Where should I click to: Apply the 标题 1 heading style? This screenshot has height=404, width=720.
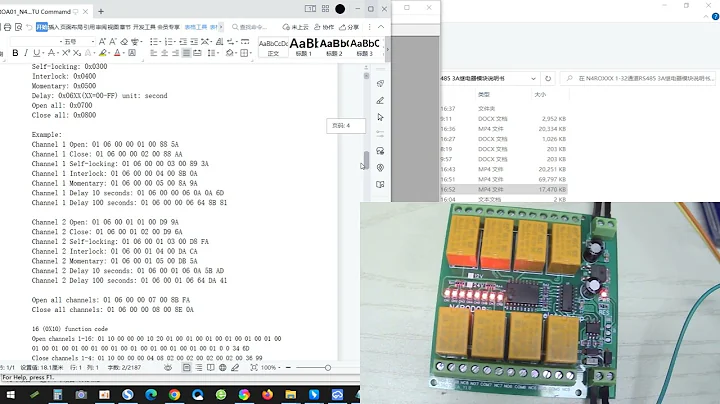[x=304, y=47]
